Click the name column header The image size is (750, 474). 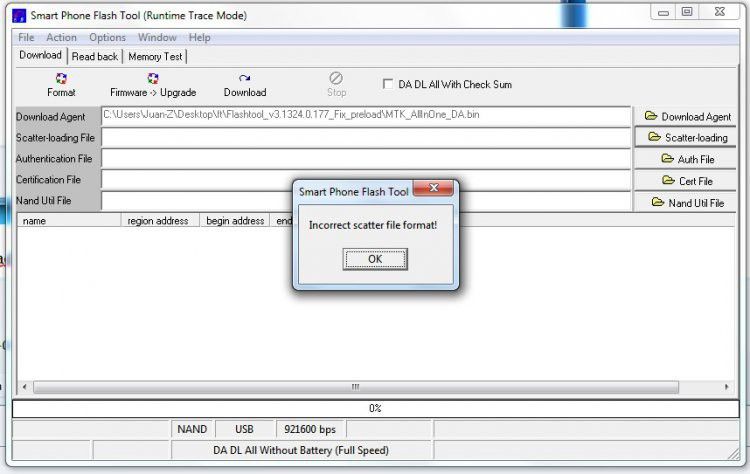click(x=69, y=220)
